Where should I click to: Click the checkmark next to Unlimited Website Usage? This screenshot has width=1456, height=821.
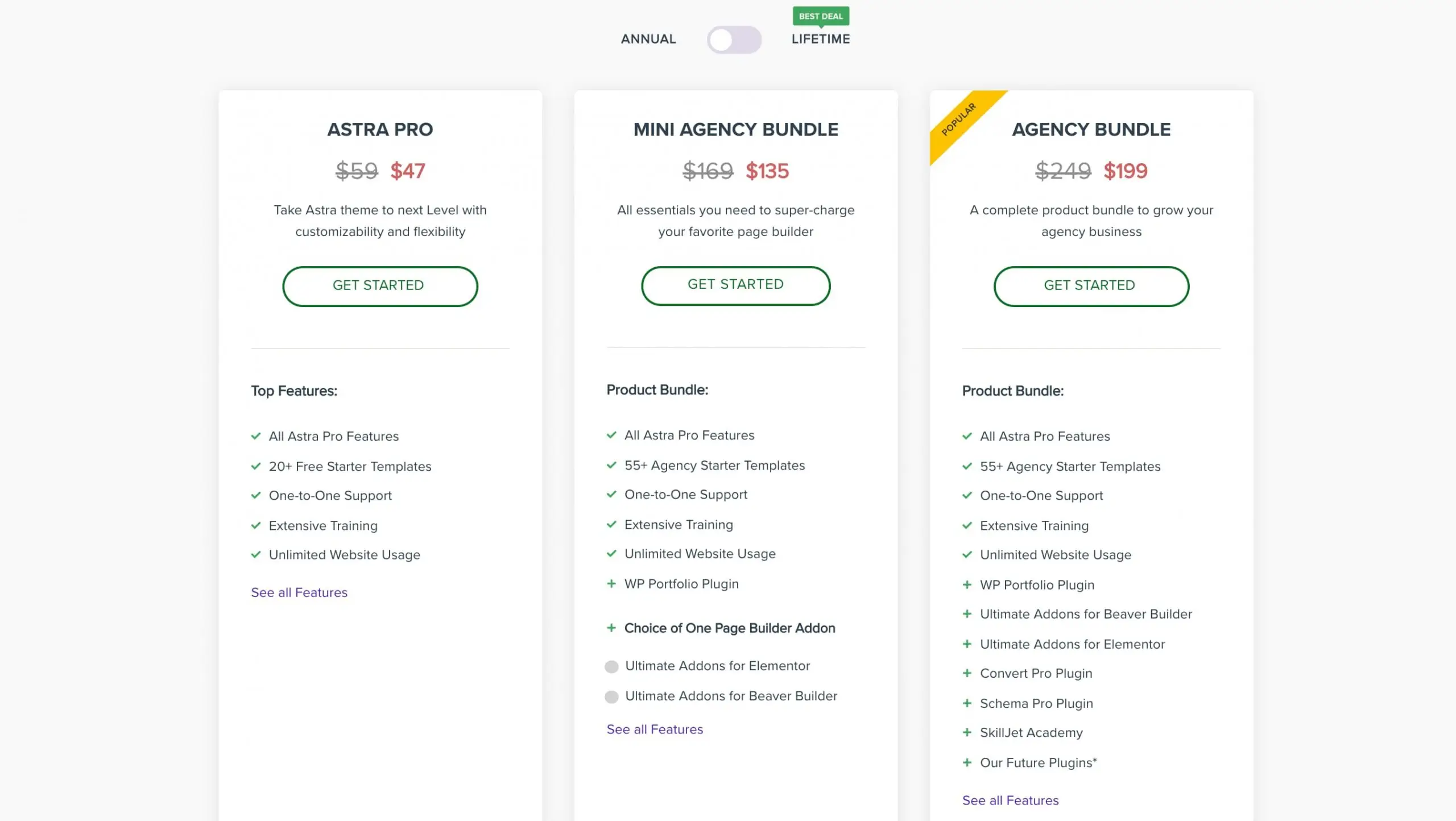tap(255, 554)
